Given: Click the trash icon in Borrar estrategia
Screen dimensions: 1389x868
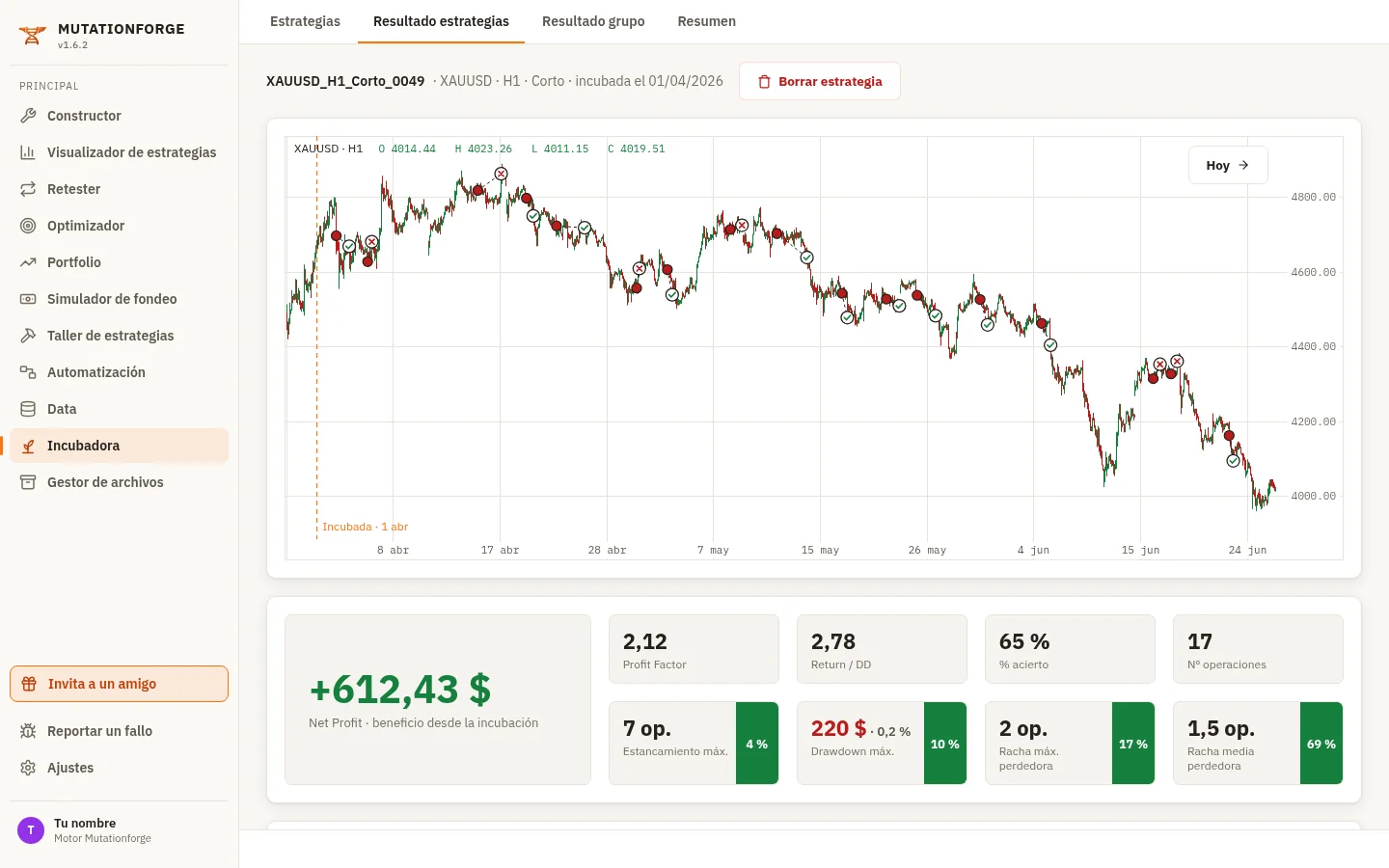Looking at the screenshot, I should 764,82.
